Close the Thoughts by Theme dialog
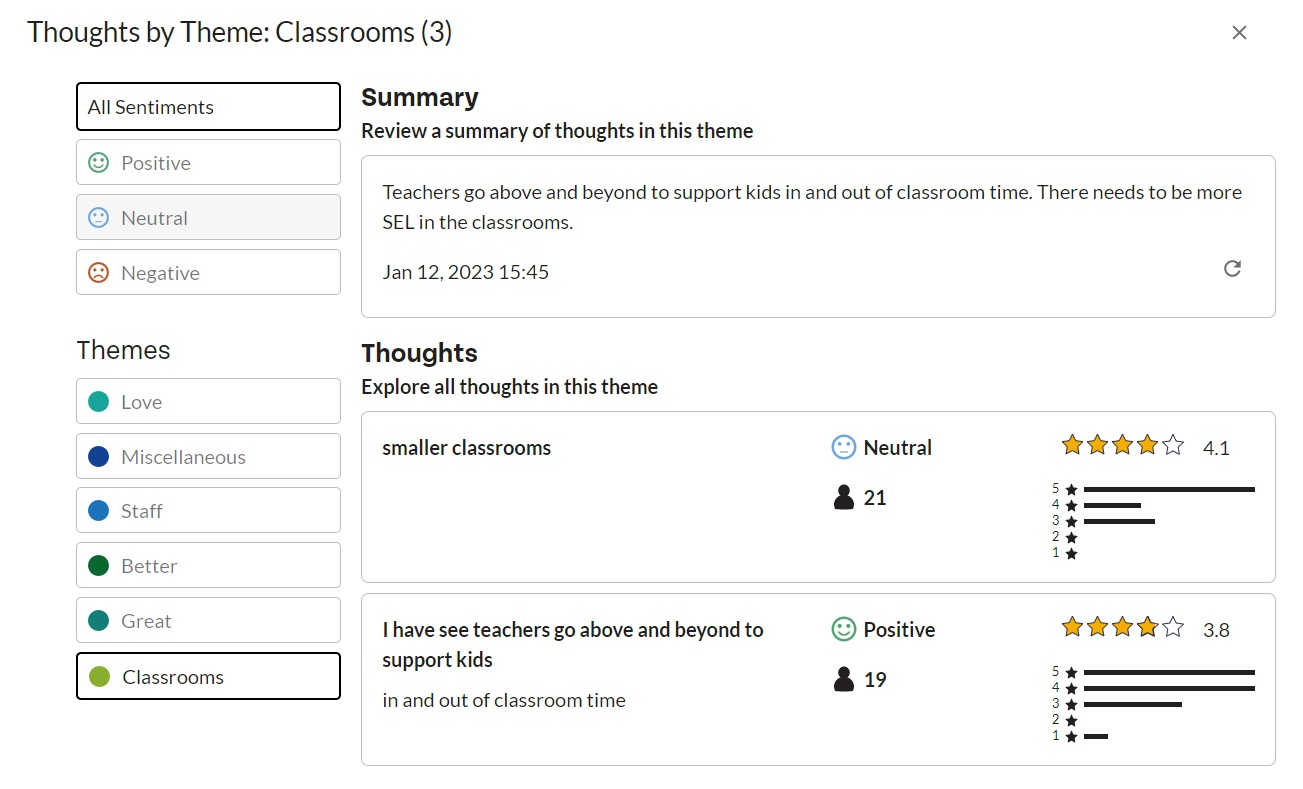The image size is (1303, 789). point(1239,33)
